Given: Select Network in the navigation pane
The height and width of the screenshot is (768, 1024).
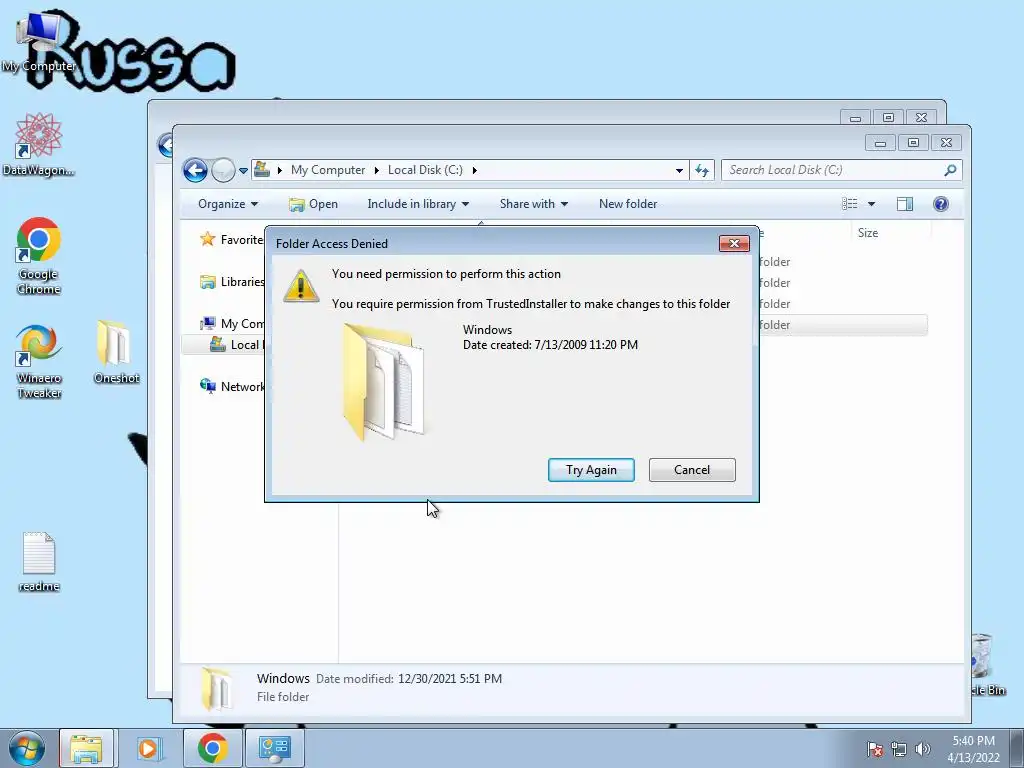Looking at the screenshot, I should (232, 387).
